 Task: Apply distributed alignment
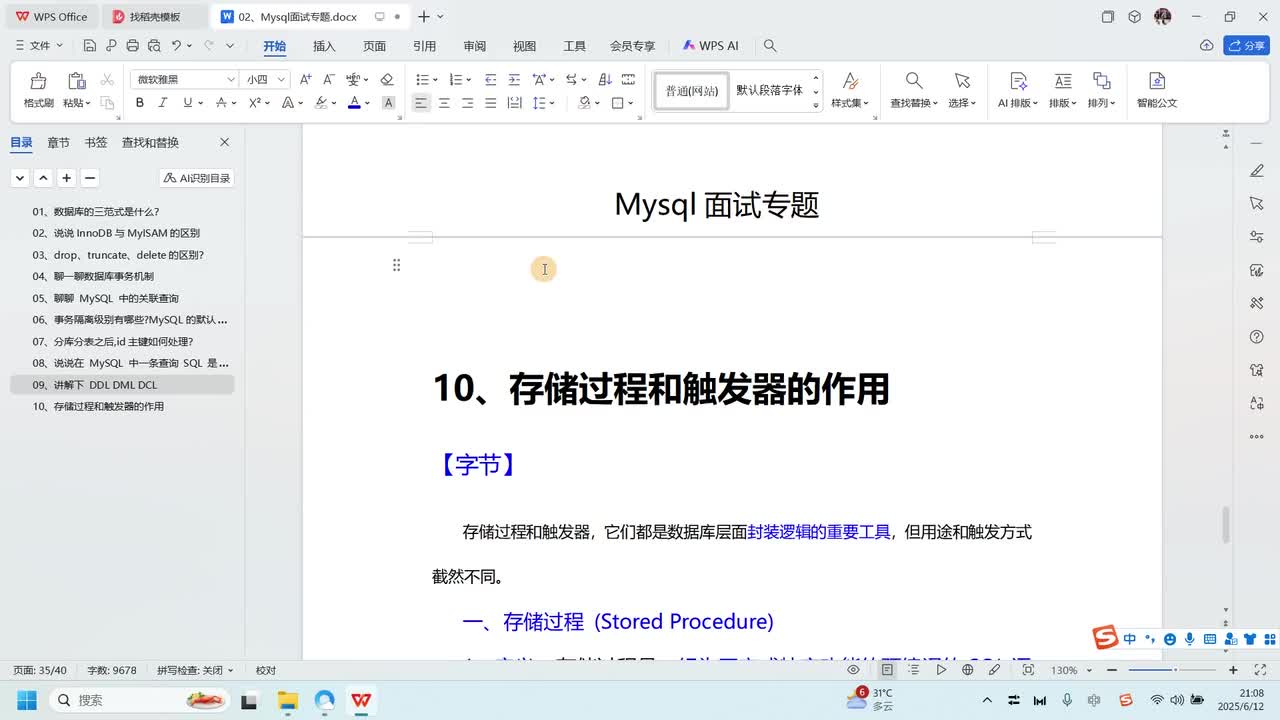pyautogui.click(x=514, y=103)
